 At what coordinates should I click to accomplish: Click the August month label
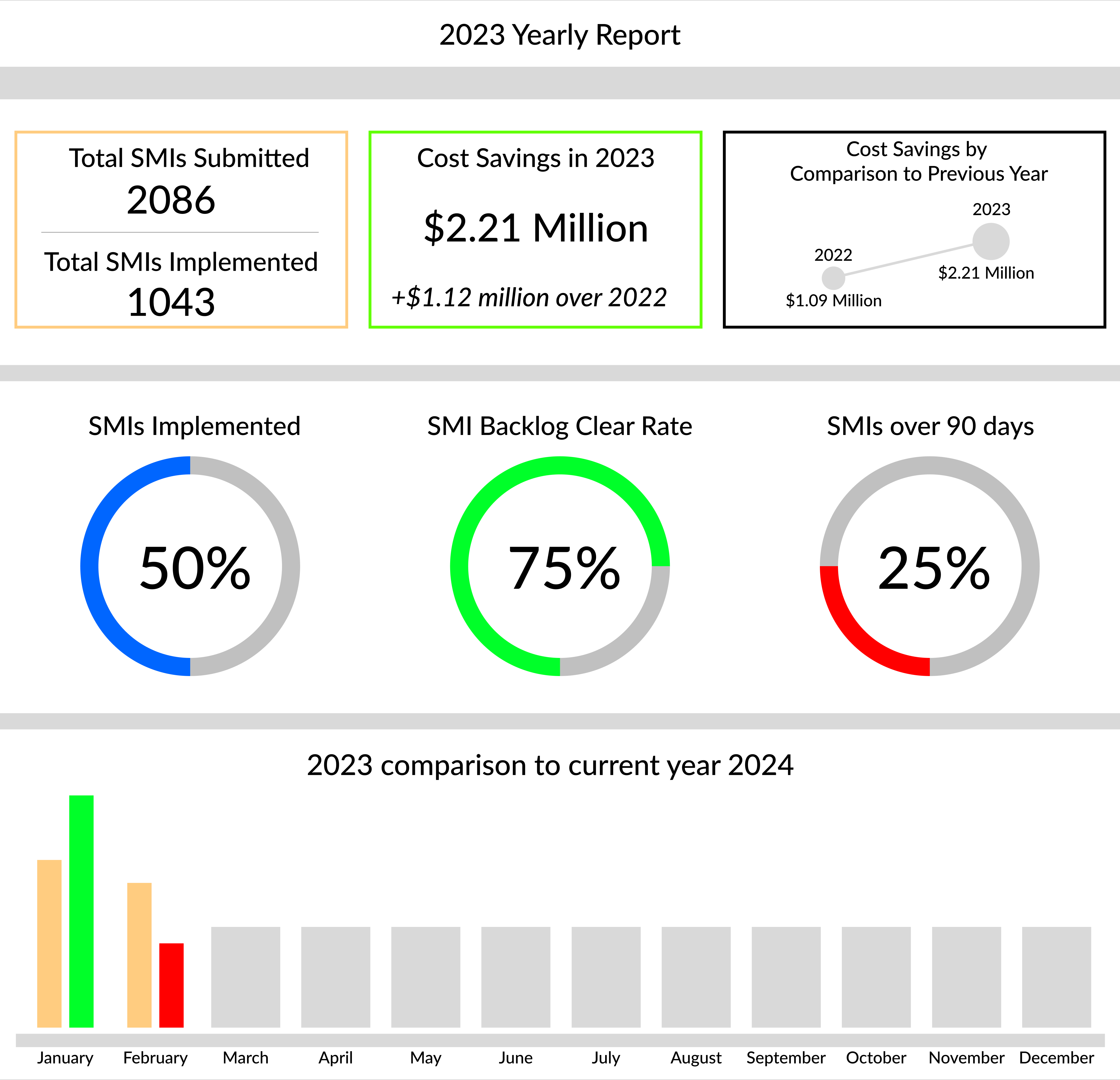(695, 1058)
